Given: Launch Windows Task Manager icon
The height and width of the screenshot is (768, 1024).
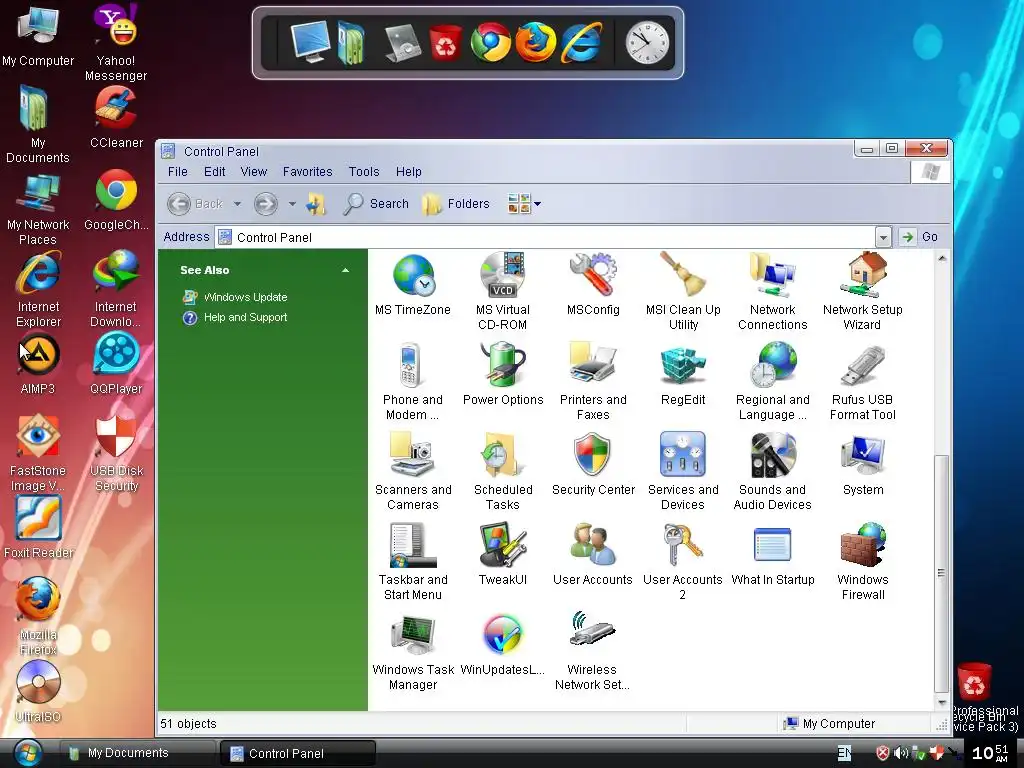Looking at the screenshot, I should (x=413, y=652).
